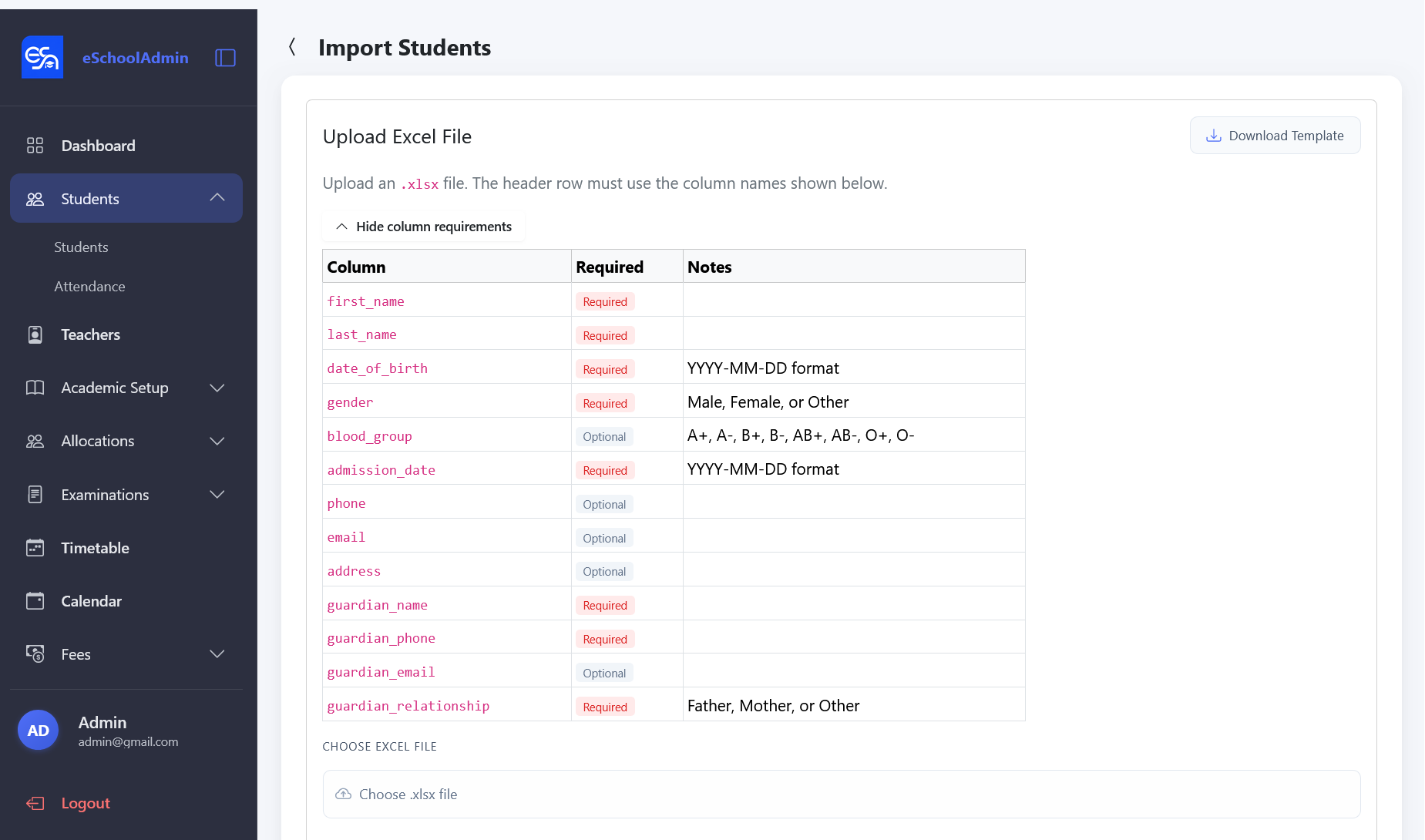
Task: Open the Attendance submenu item
Action: 89,287
